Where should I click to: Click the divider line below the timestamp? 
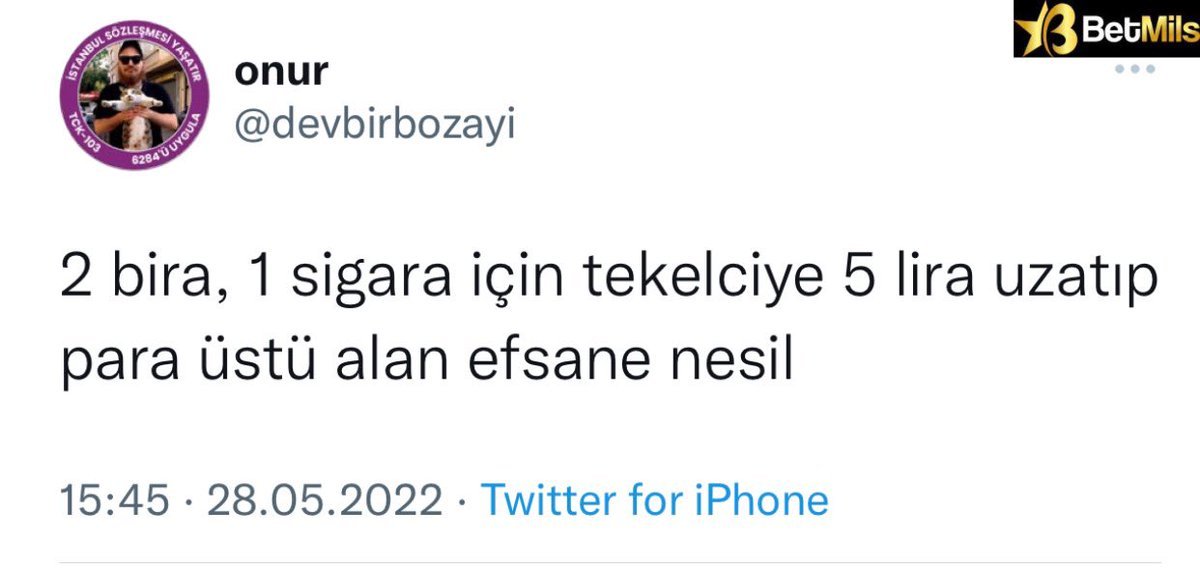[x=612, y=563]
